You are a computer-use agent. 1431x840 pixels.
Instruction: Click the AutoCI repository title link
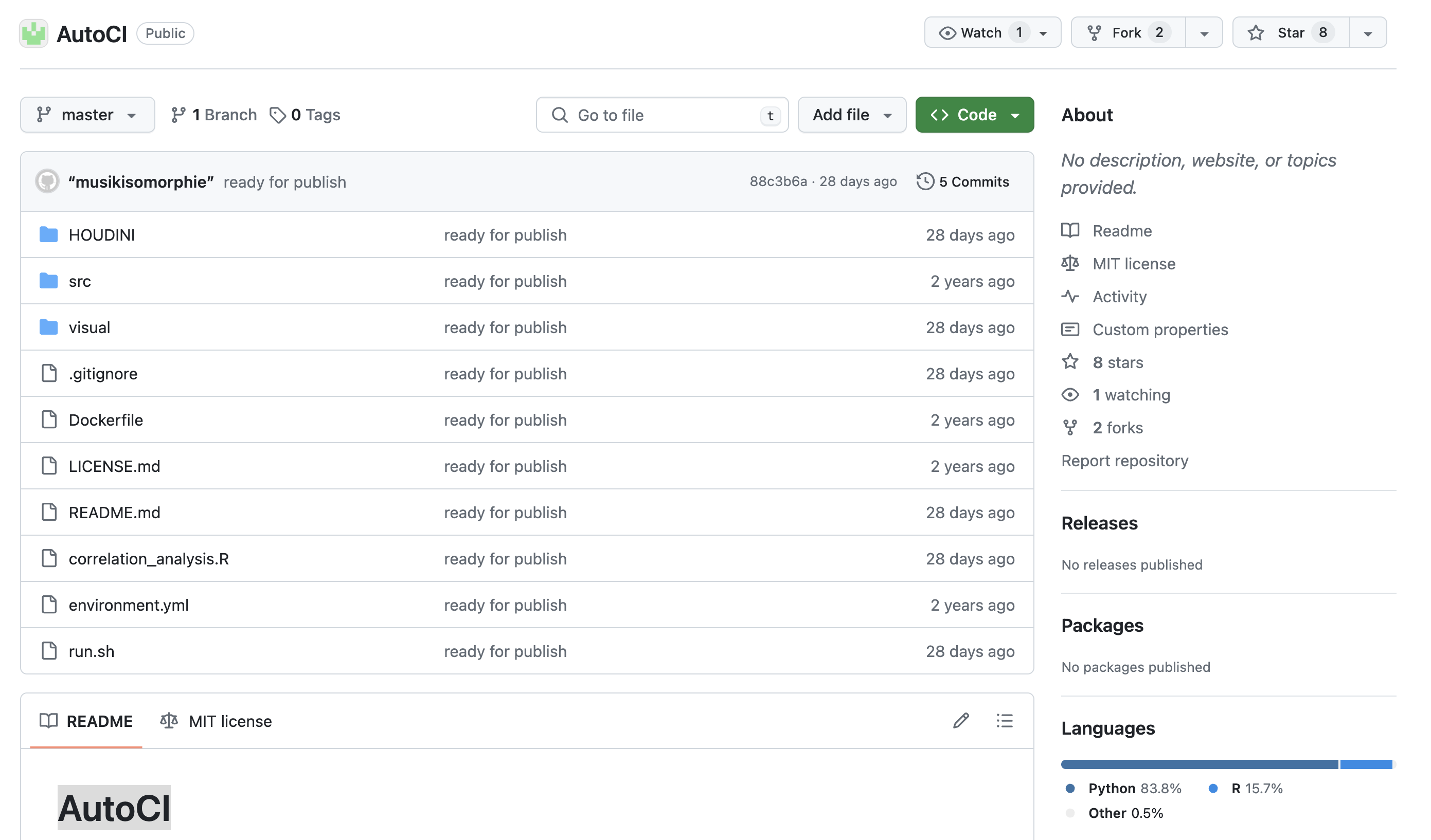coord(92,34)
